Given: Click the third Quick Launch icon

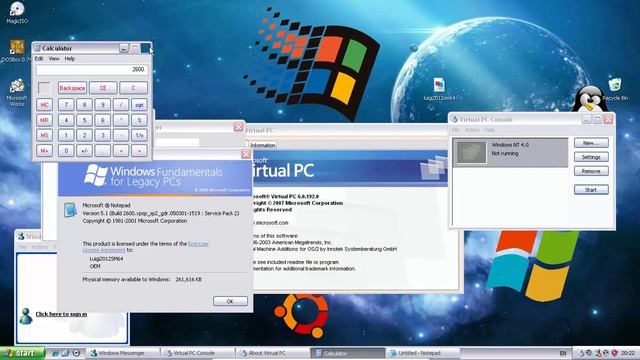Looking at the screenshot, I should pyautogui.click(x=76, y=353).
